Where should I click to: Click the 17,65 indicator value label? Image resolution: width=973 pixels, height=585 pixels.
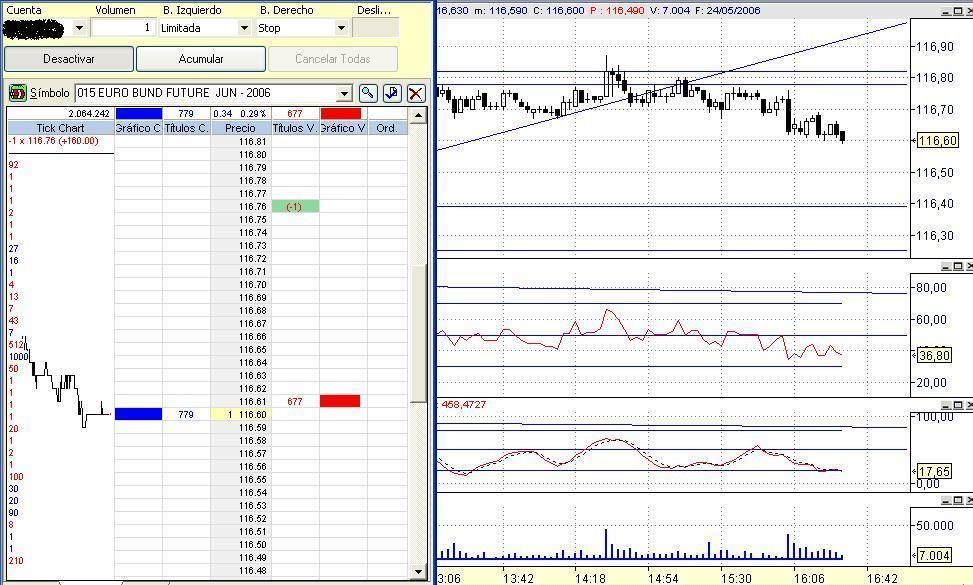934,471
